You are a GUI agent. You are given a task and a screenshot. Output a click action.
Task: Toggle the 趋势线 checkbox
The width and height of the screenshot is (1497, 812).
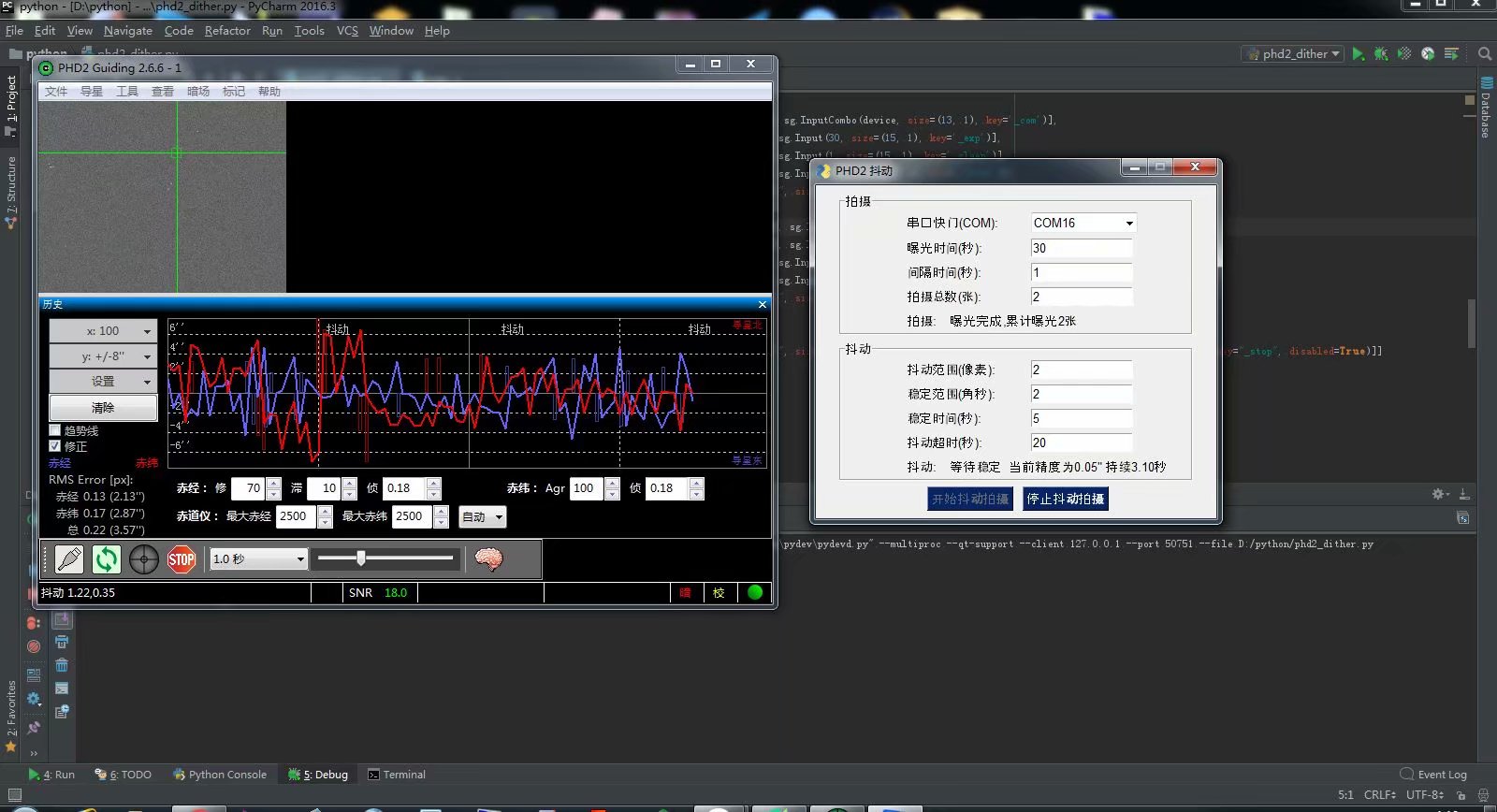55,430
